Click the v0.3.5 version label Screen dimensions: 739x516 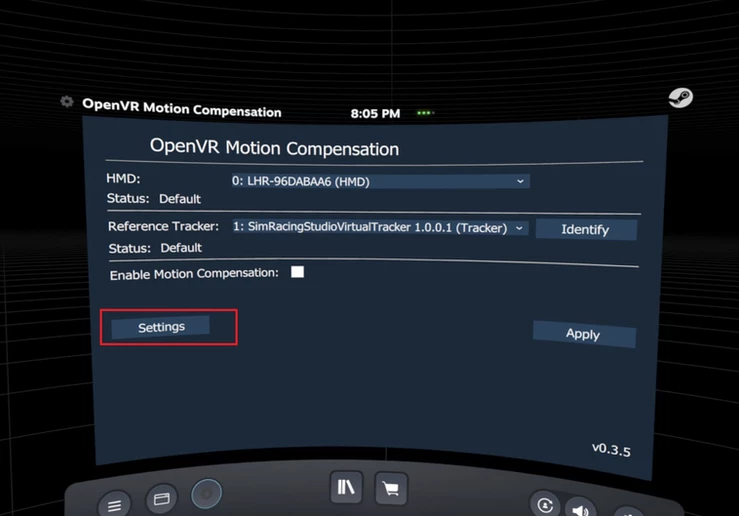click(x=611, y=450)
